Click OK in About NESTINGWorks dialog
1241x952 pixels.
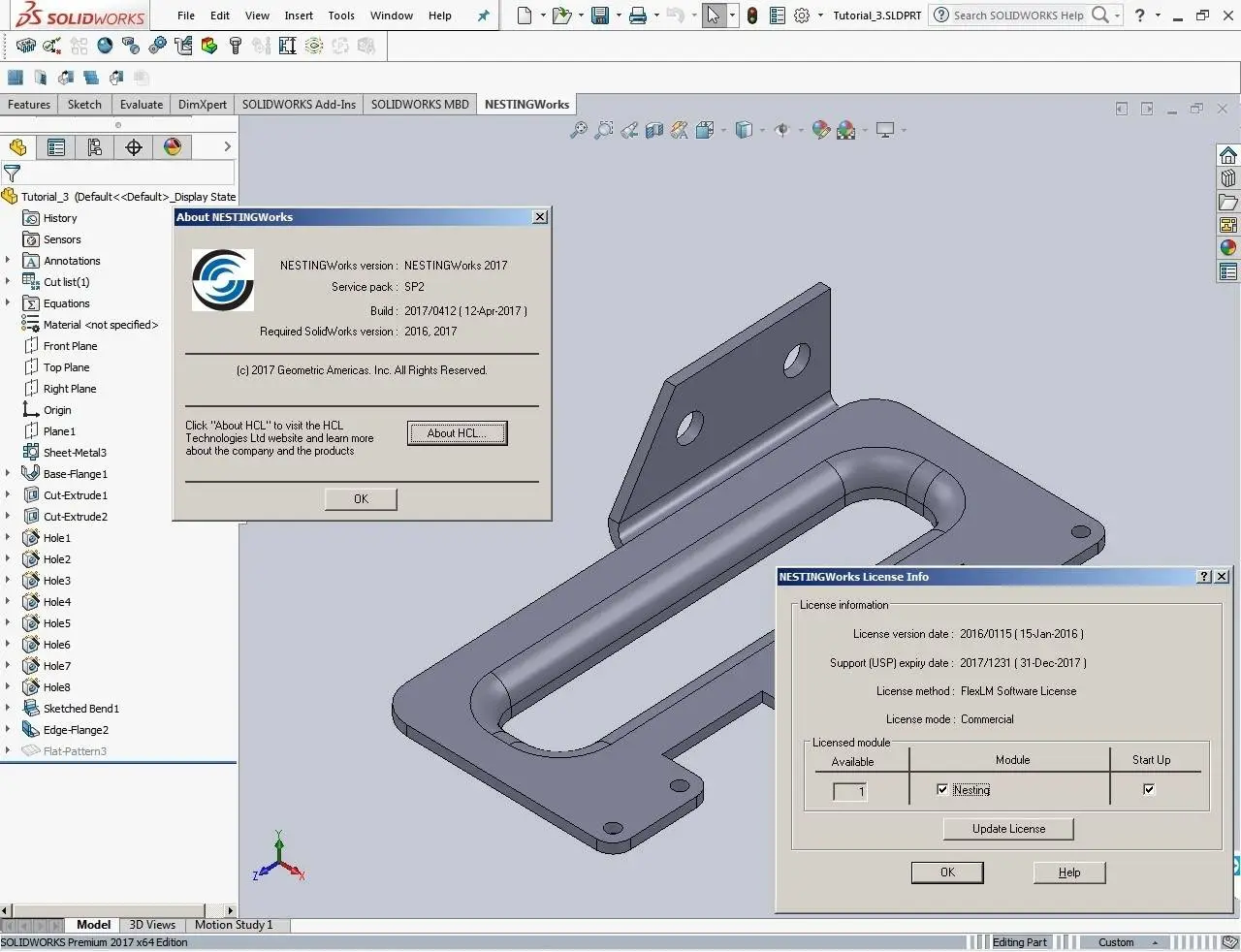(361, 499)
